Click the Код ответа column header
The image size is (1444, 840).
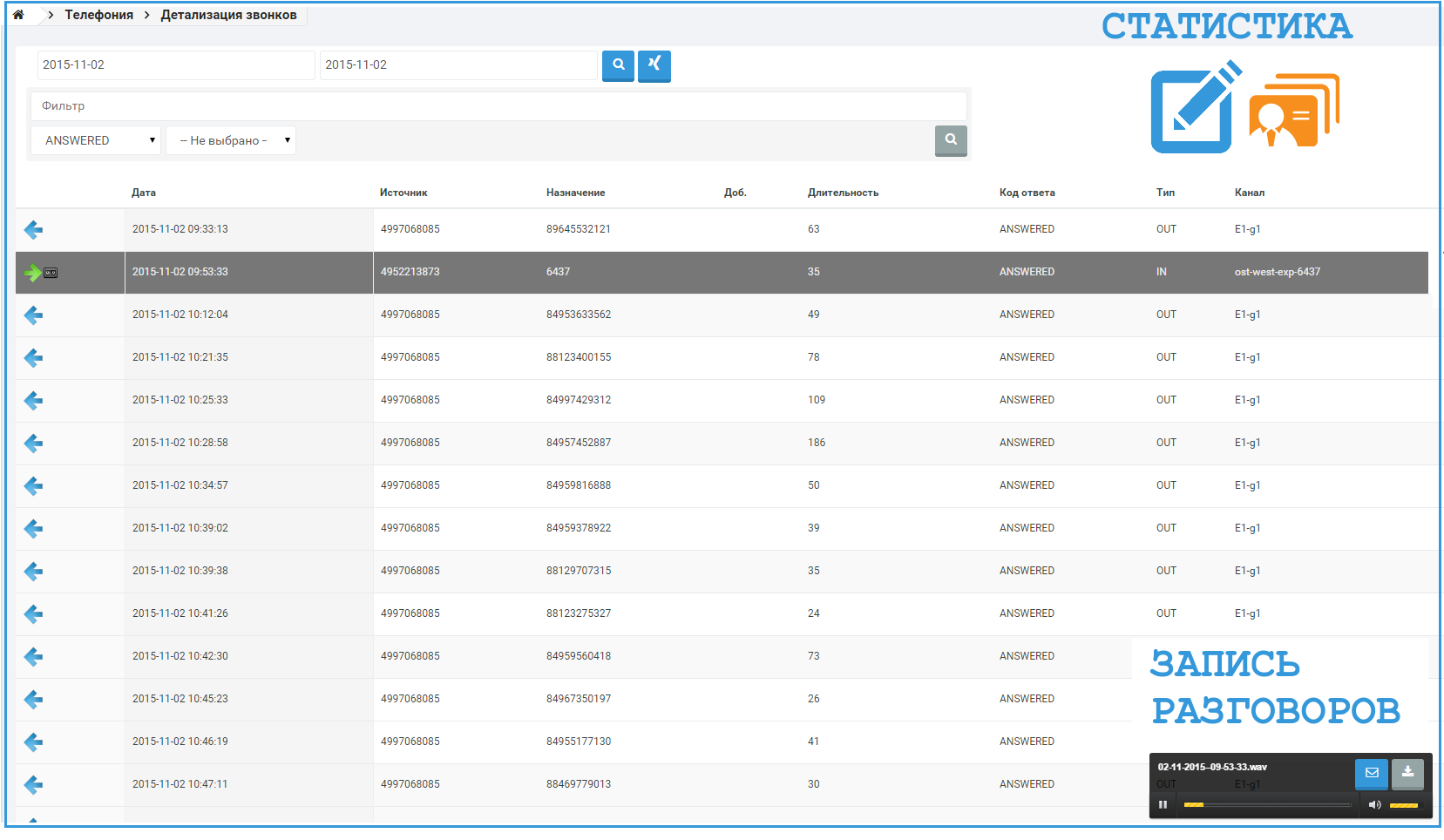(x=1027, y=193)
